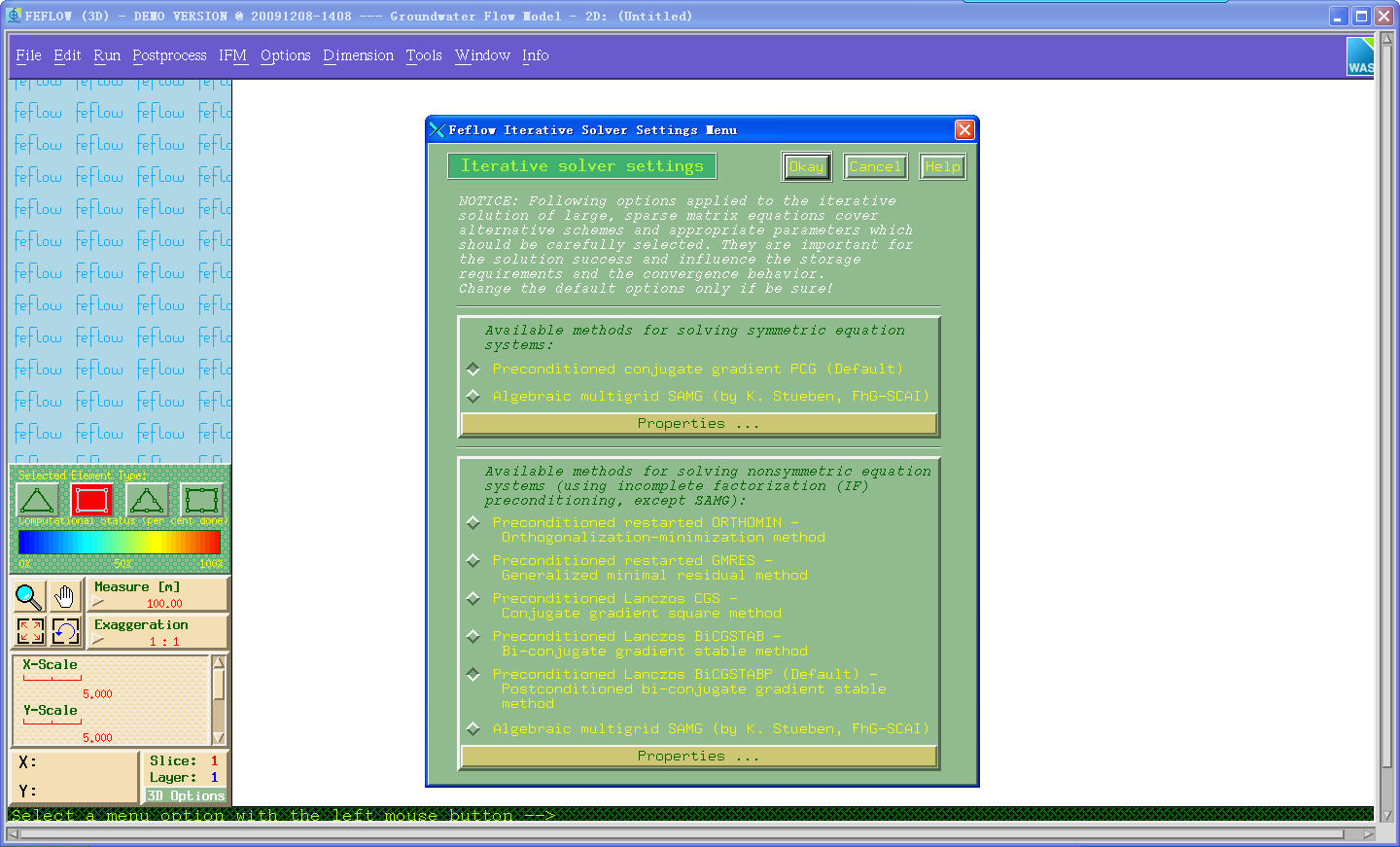Open the Window menu

pos(482,55)
